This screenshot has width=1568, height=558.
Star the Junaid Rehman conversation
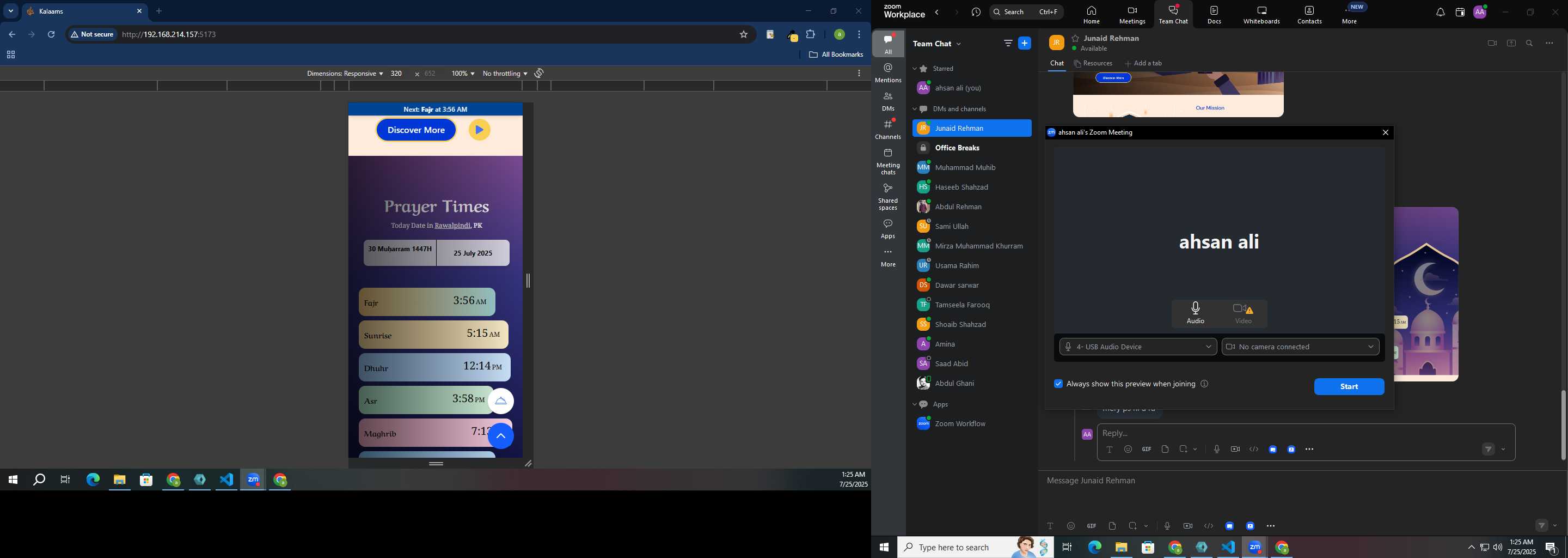[1076, 38]
